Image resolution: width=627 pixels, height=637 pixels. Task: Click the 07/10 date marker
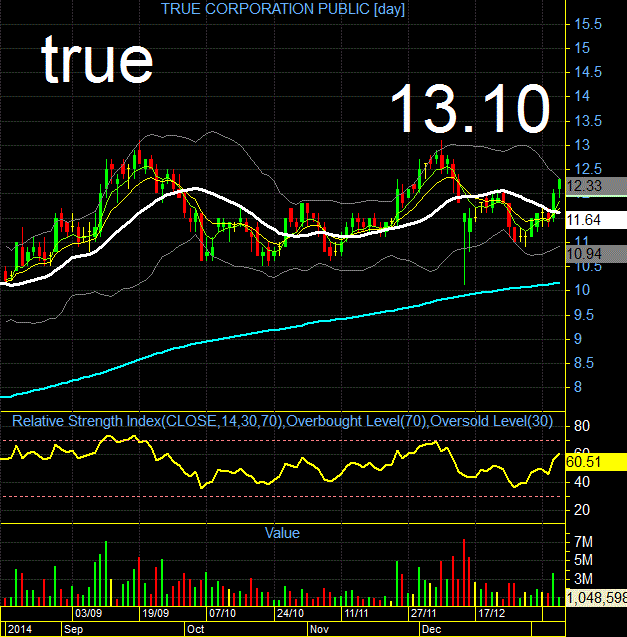tap(222, 613)
